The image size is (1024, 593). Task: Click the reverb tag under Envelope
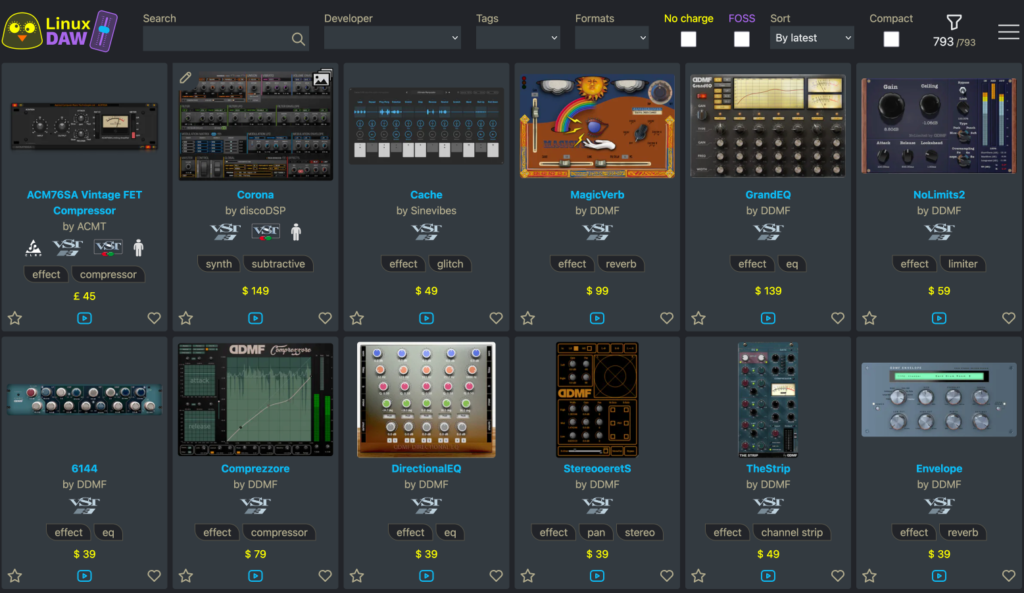pos(963,532)
